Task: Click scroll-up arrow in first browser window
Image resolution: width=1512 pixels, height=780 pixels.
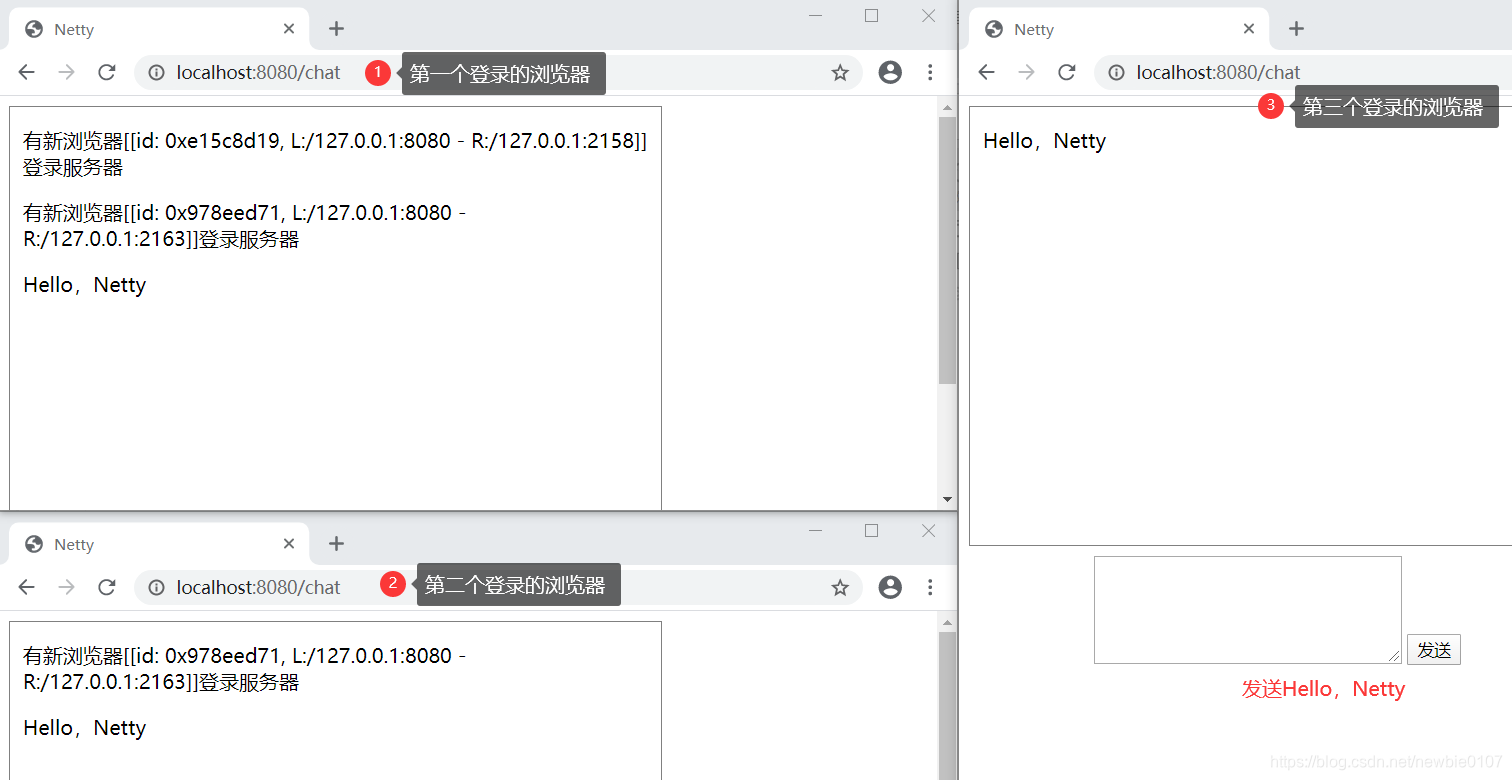Action: [947, 105]
